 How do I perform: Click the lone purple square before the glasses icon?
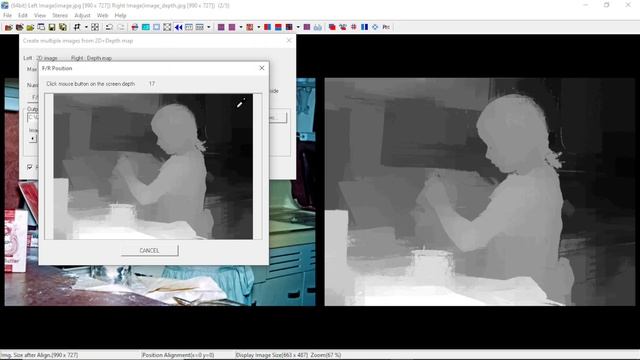[x=307, y=27]
